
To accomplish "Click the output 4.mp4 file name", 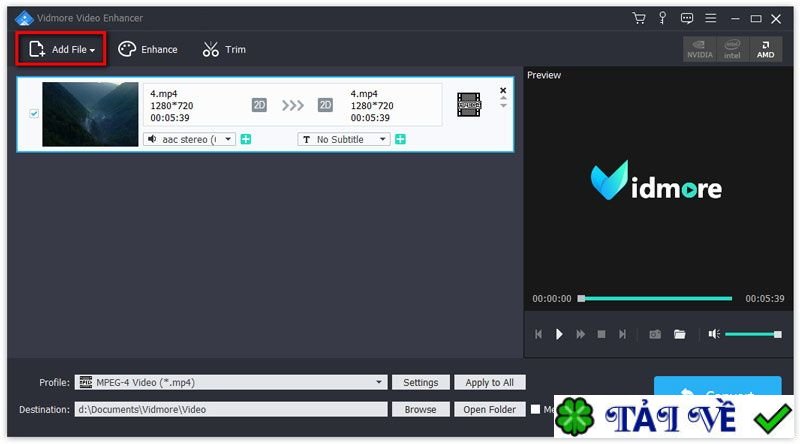I will (x=364, y=94).
